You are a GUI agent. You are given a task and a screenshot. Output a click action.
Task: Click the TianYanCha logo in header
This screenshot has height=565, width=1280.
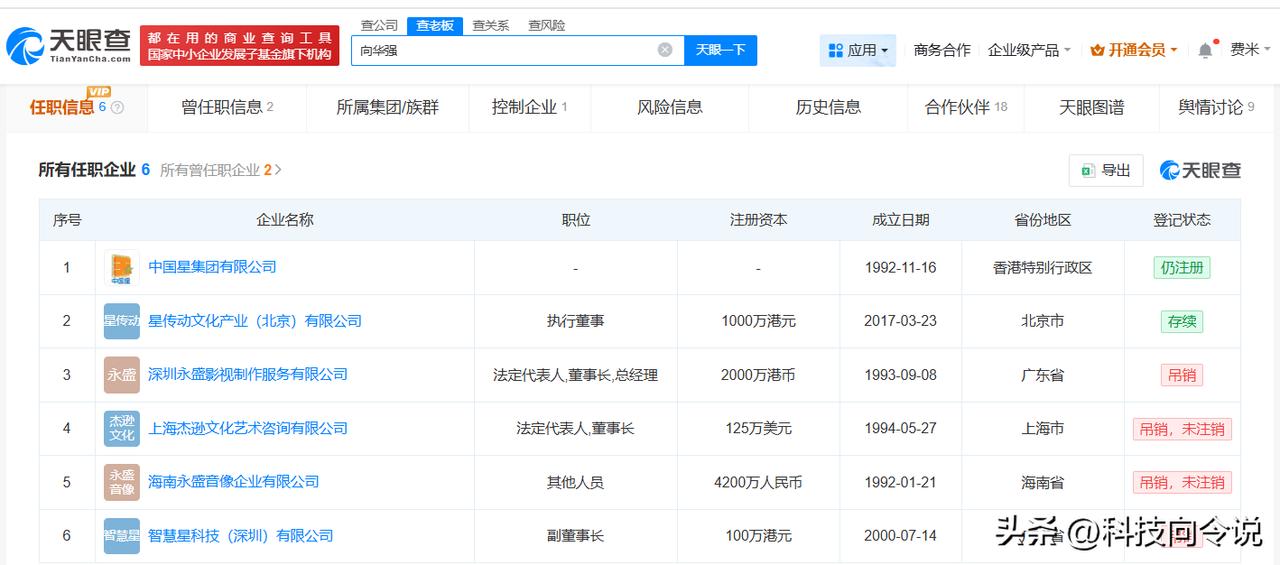click(x=68, y=45)
